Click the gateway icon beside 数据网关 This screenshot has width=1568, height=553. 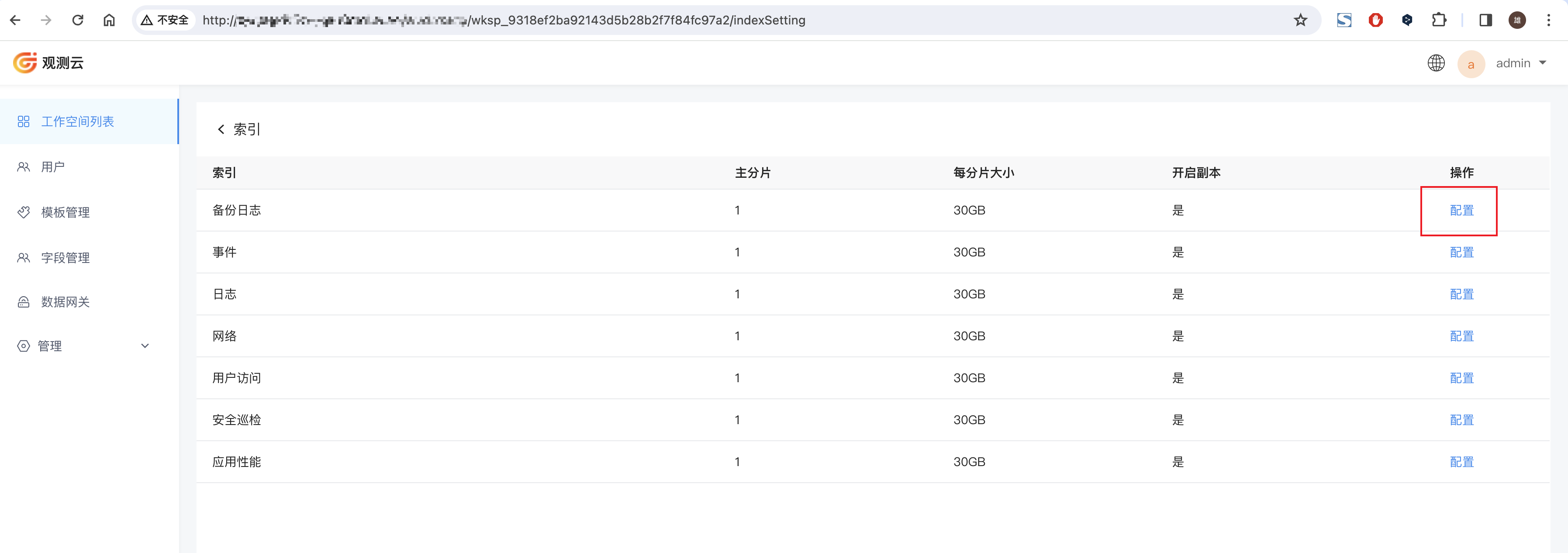pyautogui.click(x=24, y=302)
